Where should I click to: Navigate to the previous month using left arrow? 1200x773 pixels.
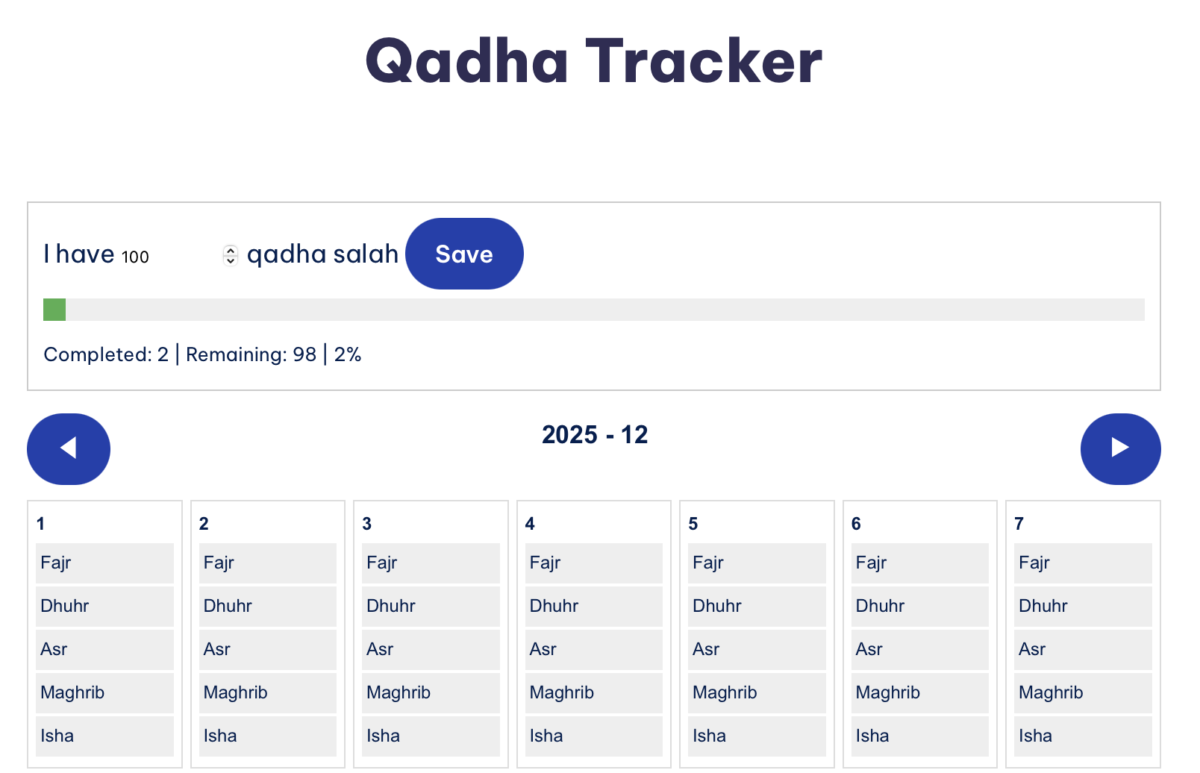pyautogui.click(x=68, y=449)
